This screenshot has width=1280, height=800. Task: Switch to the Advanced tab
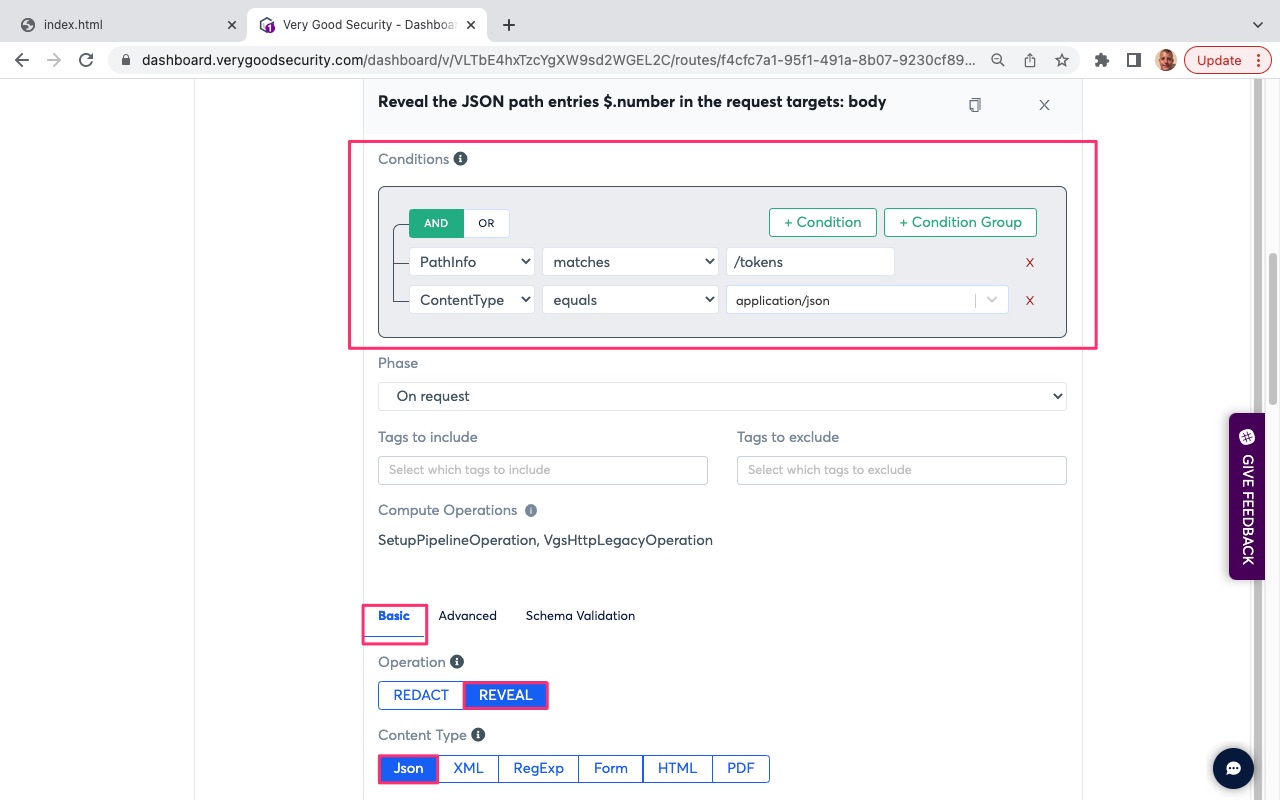click(x=467, y=616)
